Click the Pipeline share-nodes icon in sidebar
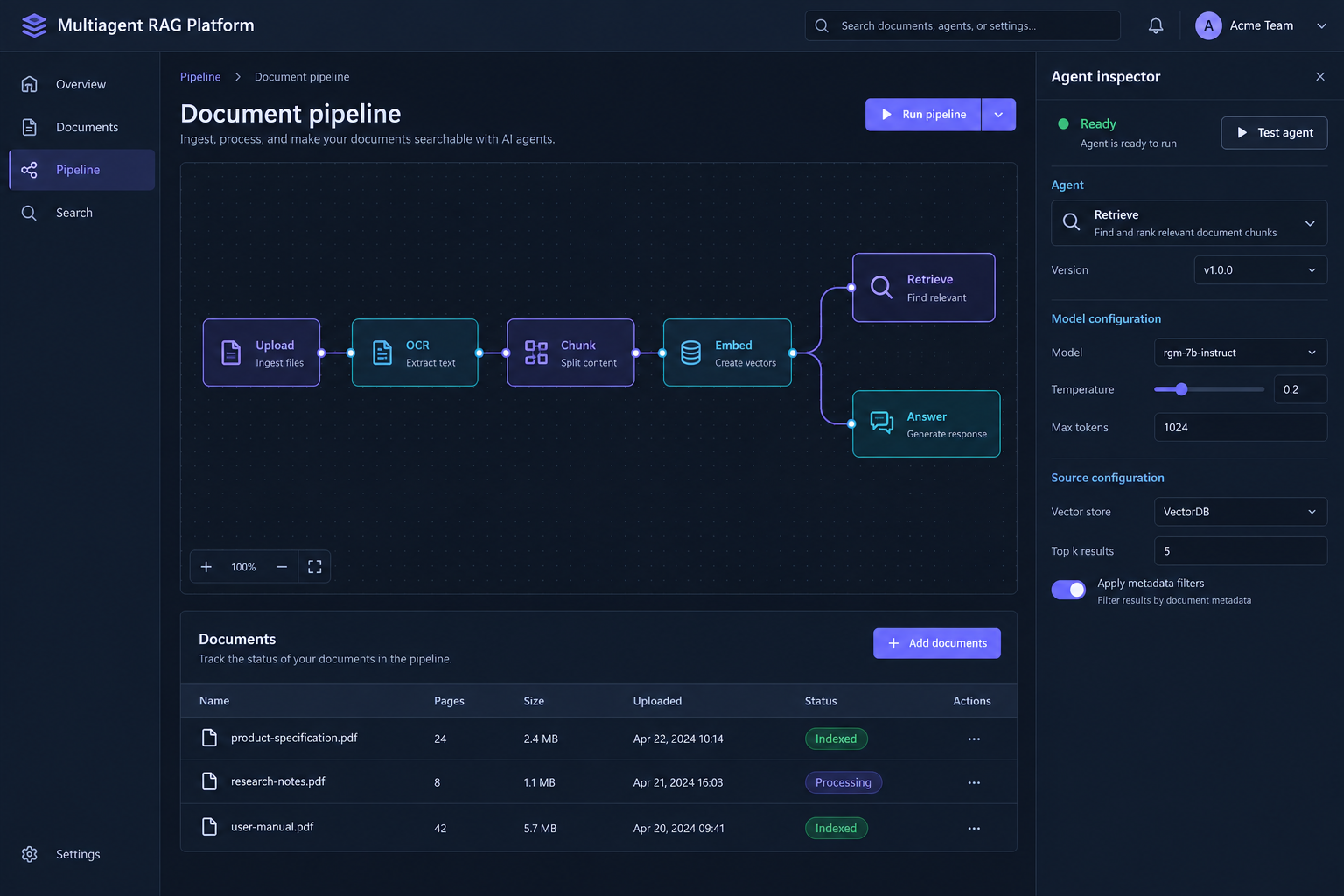This screenshot has height=896, width=1344. click(x=30, y=170)
